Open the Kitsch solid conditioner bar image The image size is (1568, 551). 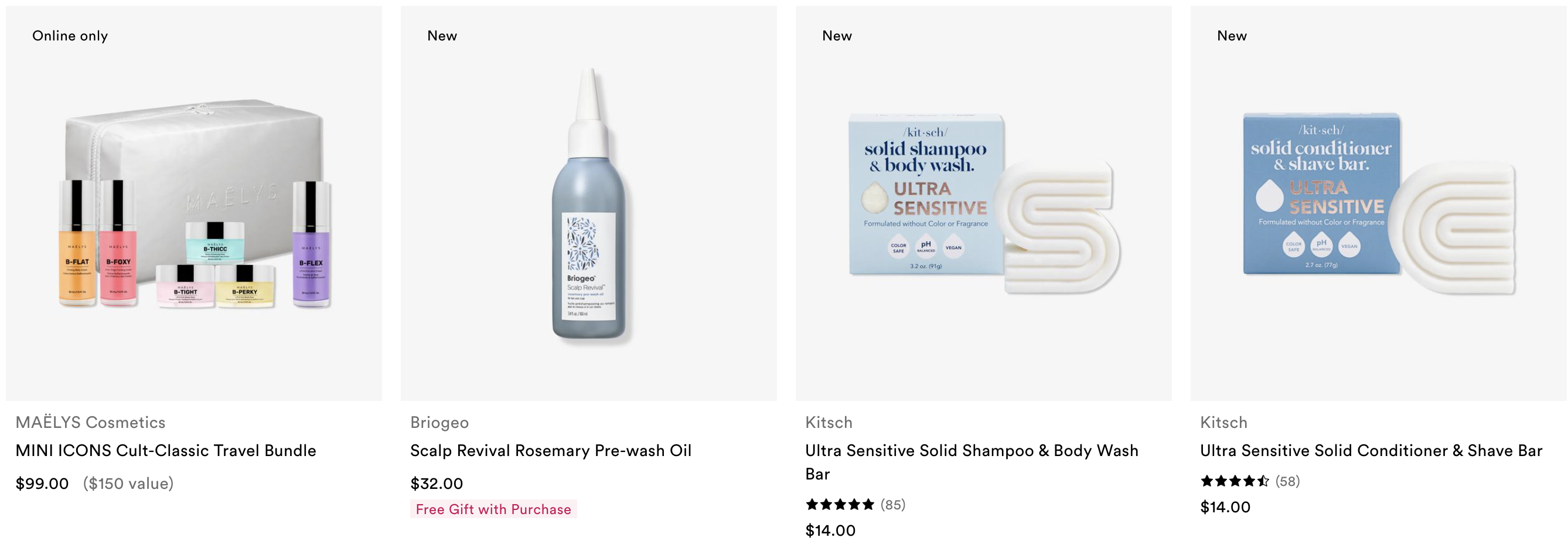point(1378,203)
